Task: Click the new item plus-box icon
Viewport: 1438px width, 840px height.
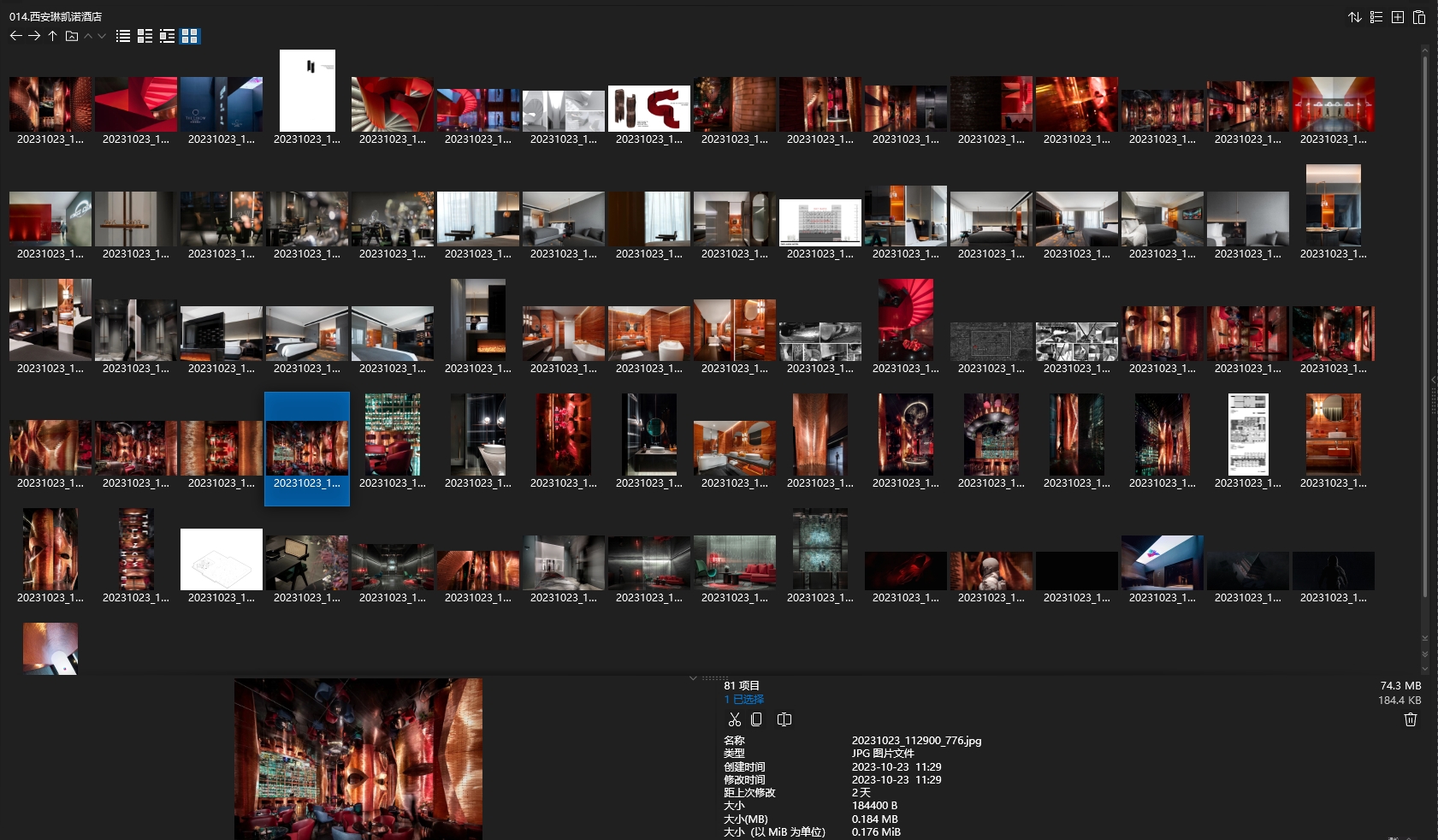Action: coord(1398,17)
